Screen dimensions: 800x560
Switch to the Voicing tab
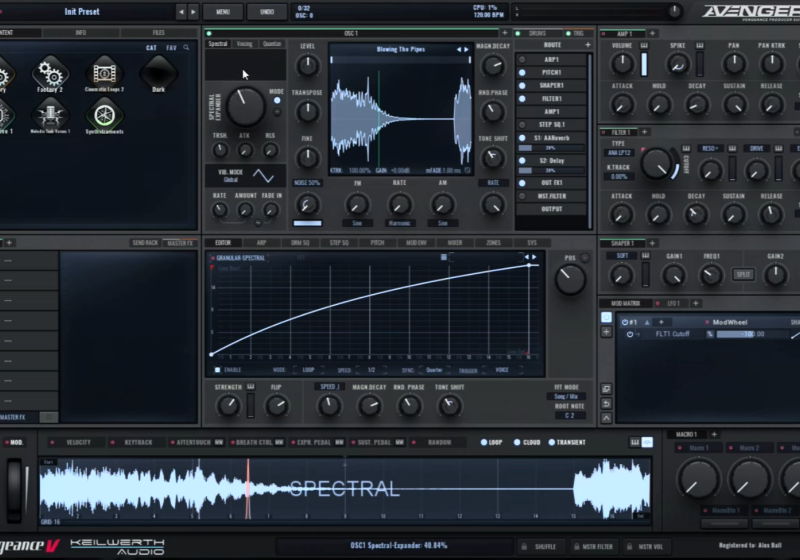[x=245, y=44]
